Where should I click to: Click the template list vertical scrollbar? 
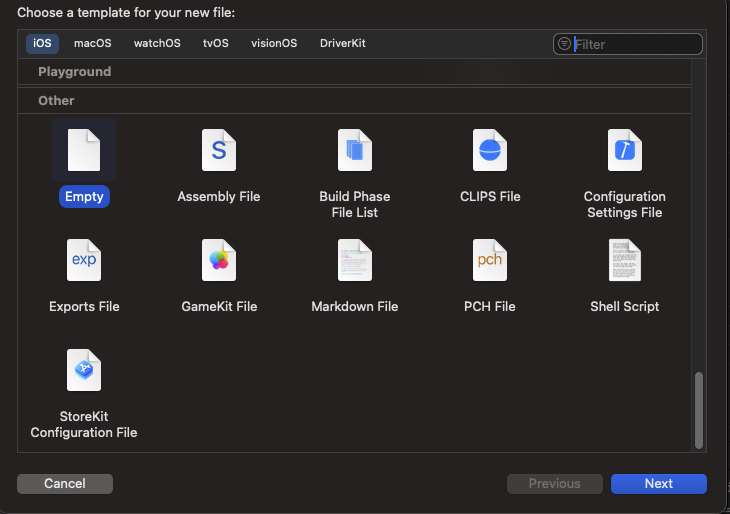[x=698, y=410]
